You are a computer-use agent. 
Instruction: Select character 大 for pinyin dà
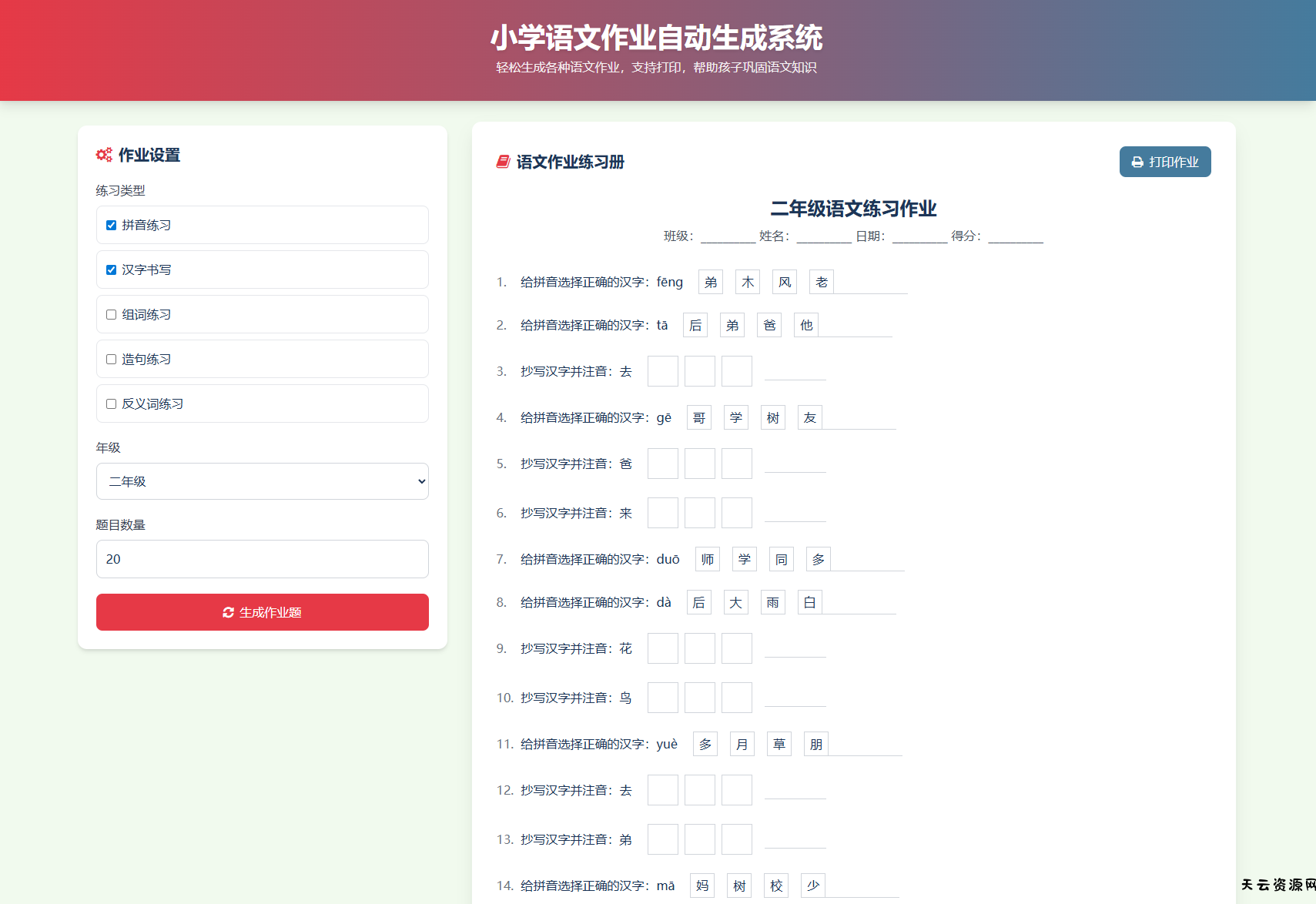[x=736, y=603]
